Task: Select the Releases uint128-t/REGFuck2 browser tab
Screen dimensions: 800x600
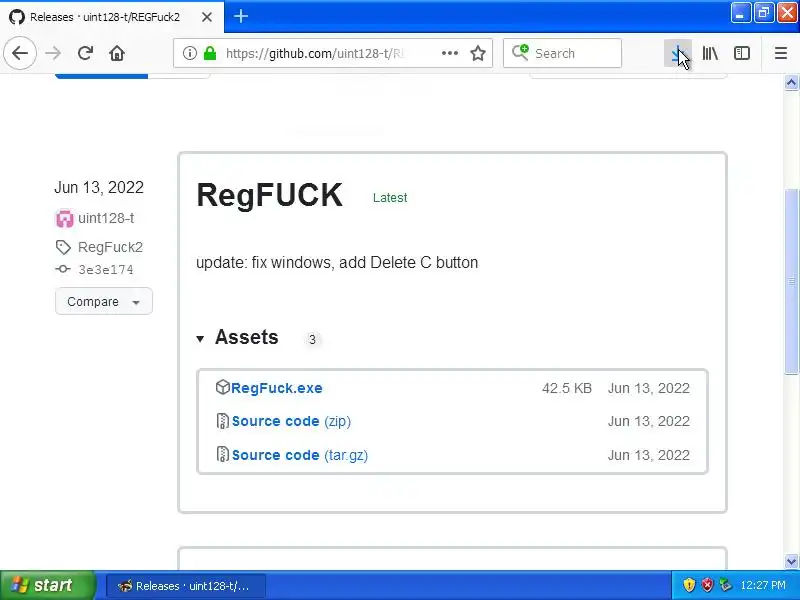Action: coord(112,17)
